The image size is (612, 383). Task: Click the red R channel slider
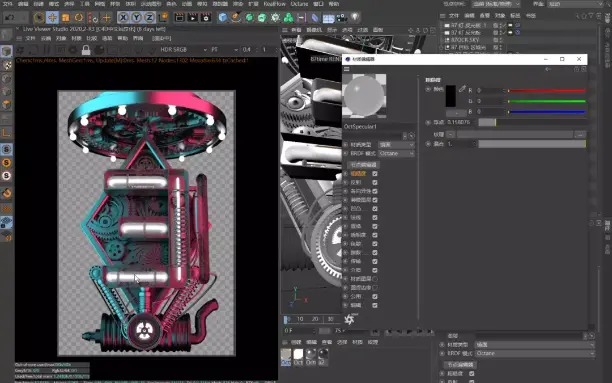click(546, 91)
